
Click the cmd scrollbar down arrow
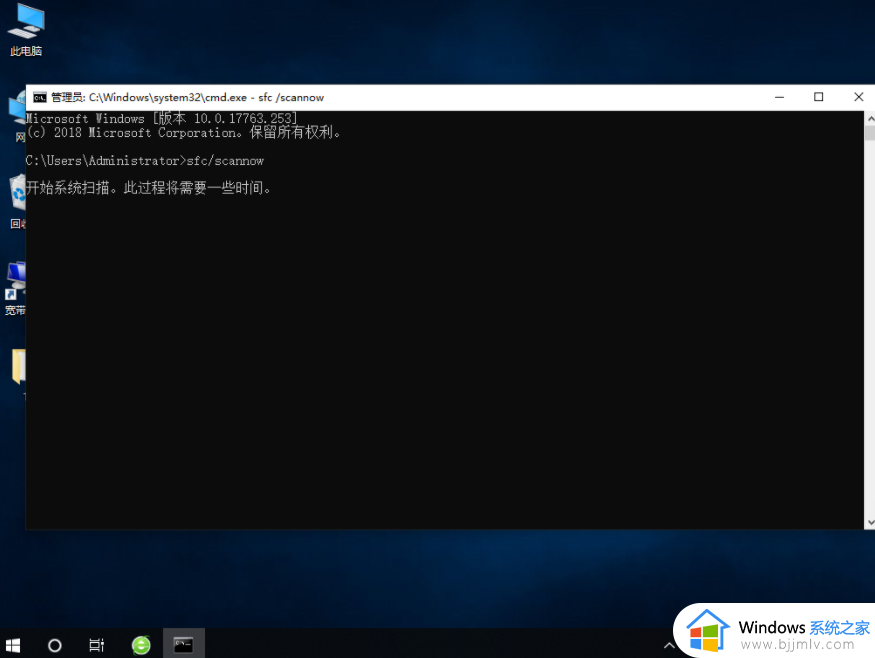[870, 522]
